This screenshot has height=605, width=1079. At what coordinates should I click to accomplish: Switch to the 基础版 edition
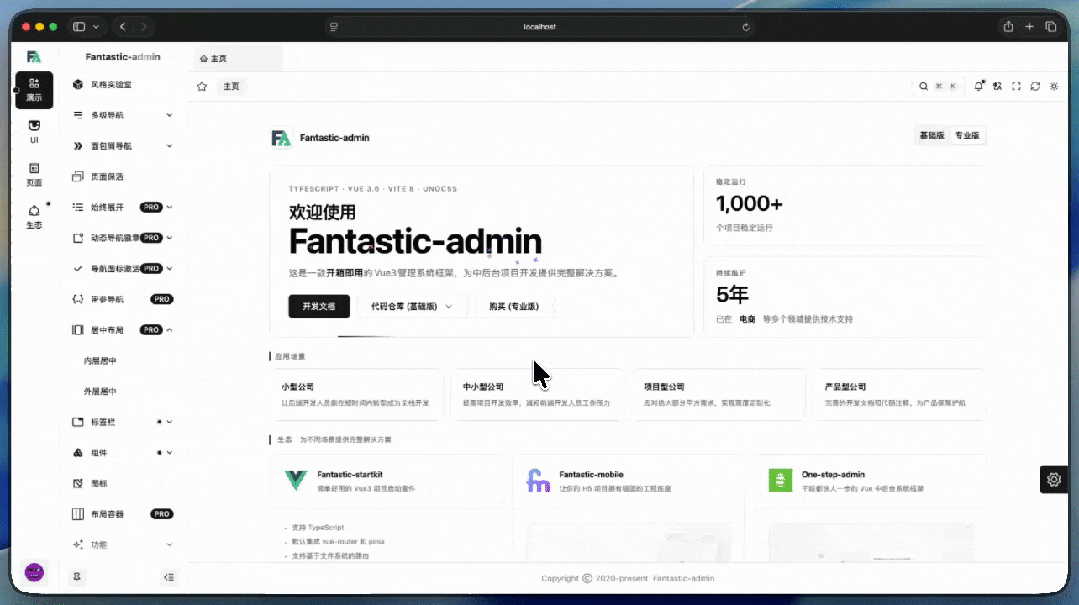[x=932, y=135]
